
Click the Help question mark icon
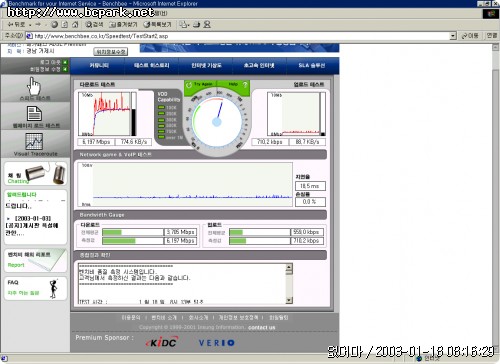click(x=245, y=85)
